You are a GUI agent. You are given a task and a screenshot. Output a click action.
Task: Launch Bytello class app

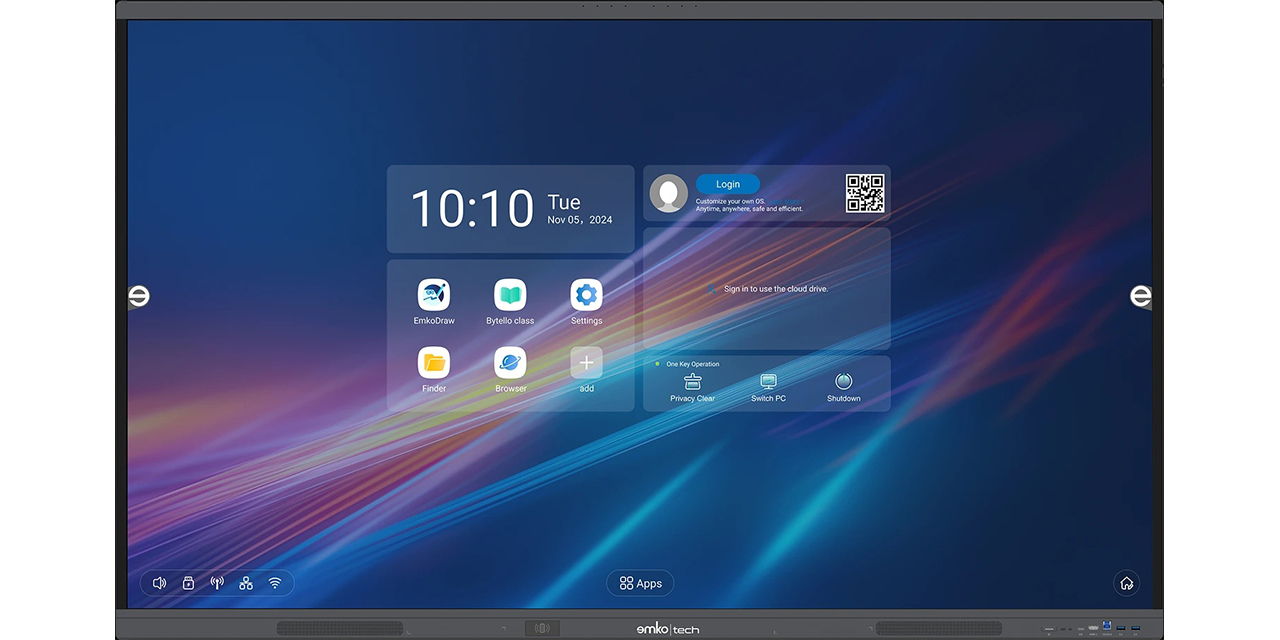tap(510, 296)
